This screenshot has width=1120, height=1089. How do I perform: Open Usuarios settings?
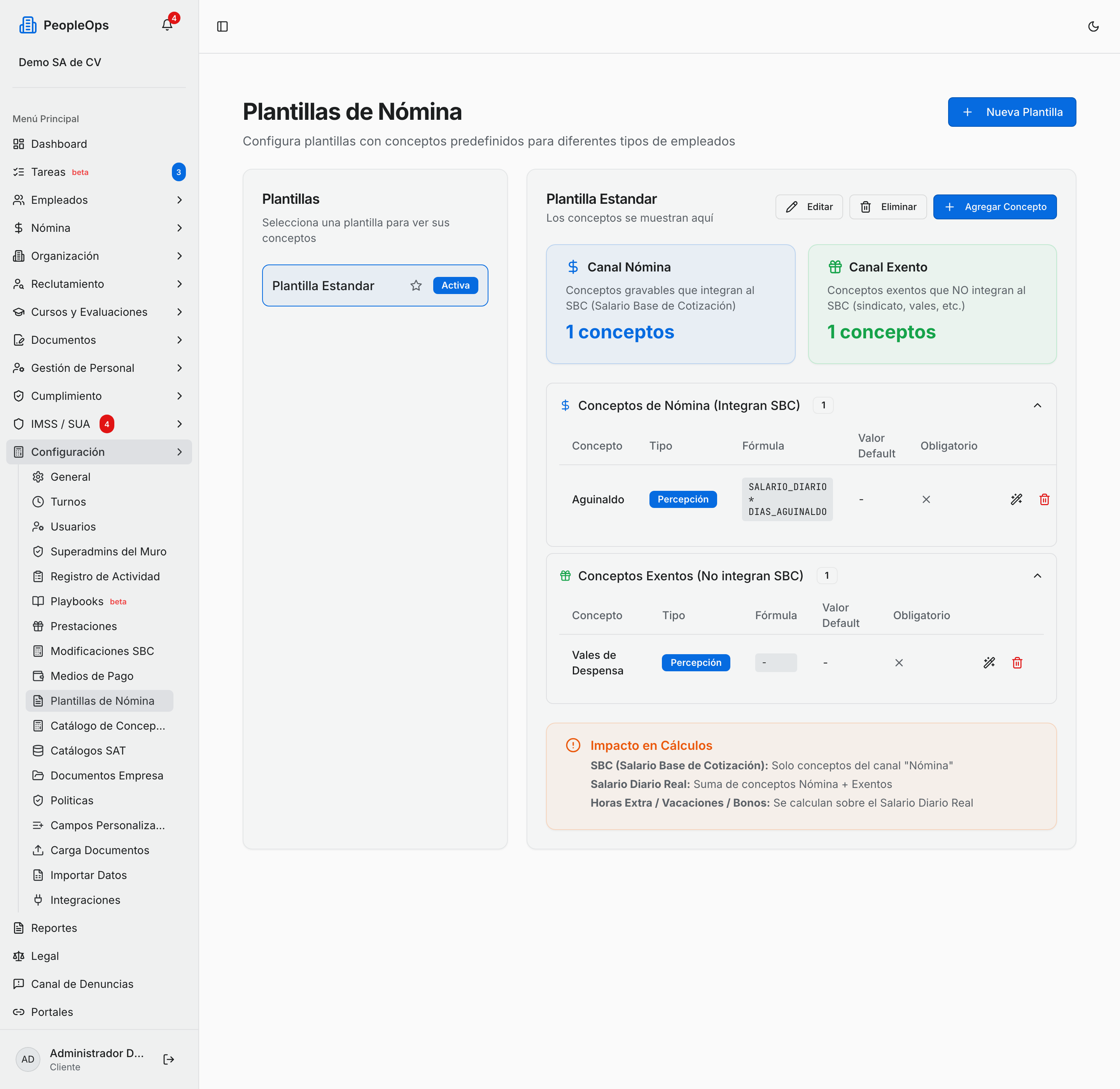click(x=100, y=526)
